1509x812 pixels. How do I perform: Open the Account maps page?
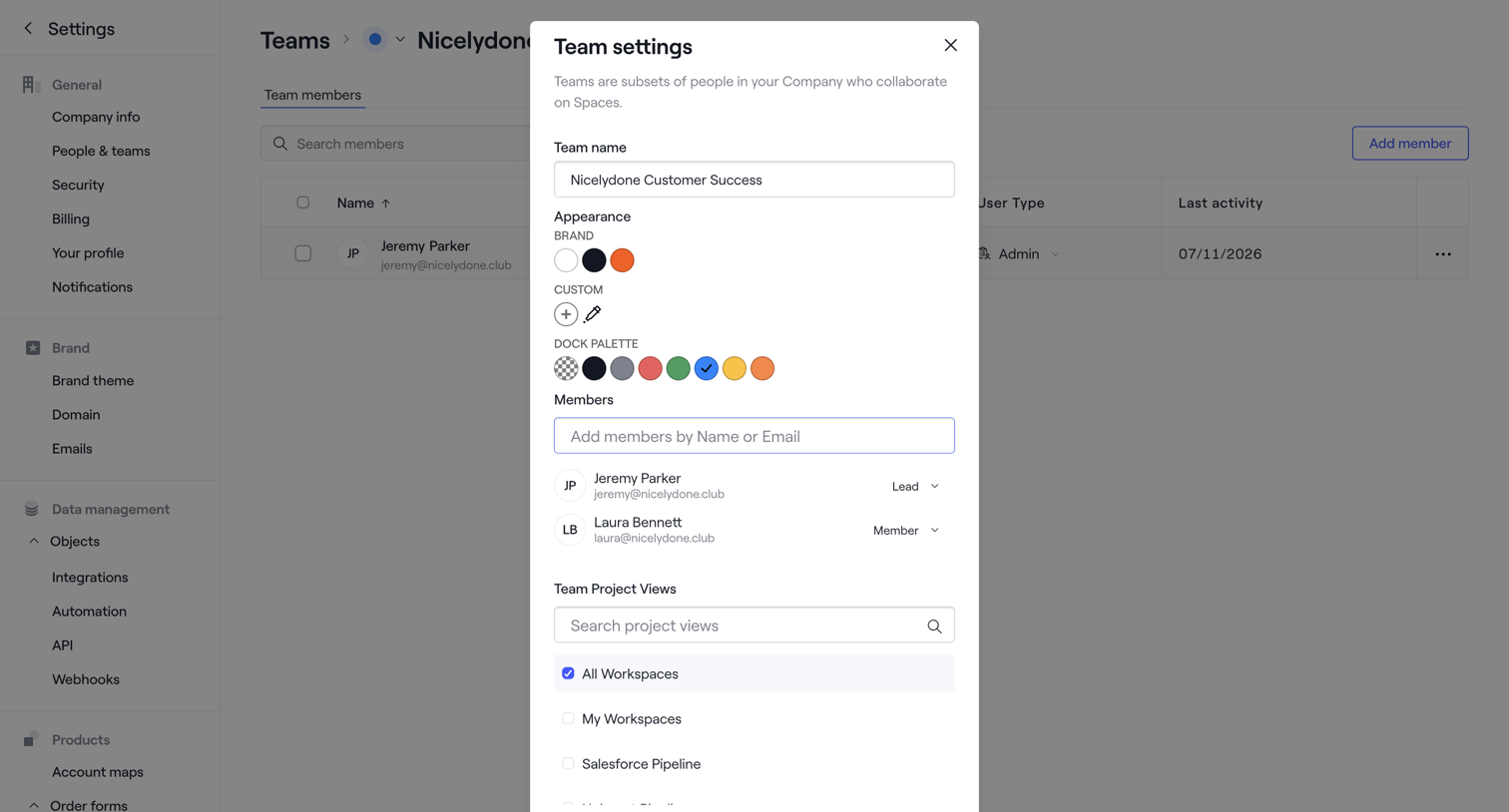(98, 771)
